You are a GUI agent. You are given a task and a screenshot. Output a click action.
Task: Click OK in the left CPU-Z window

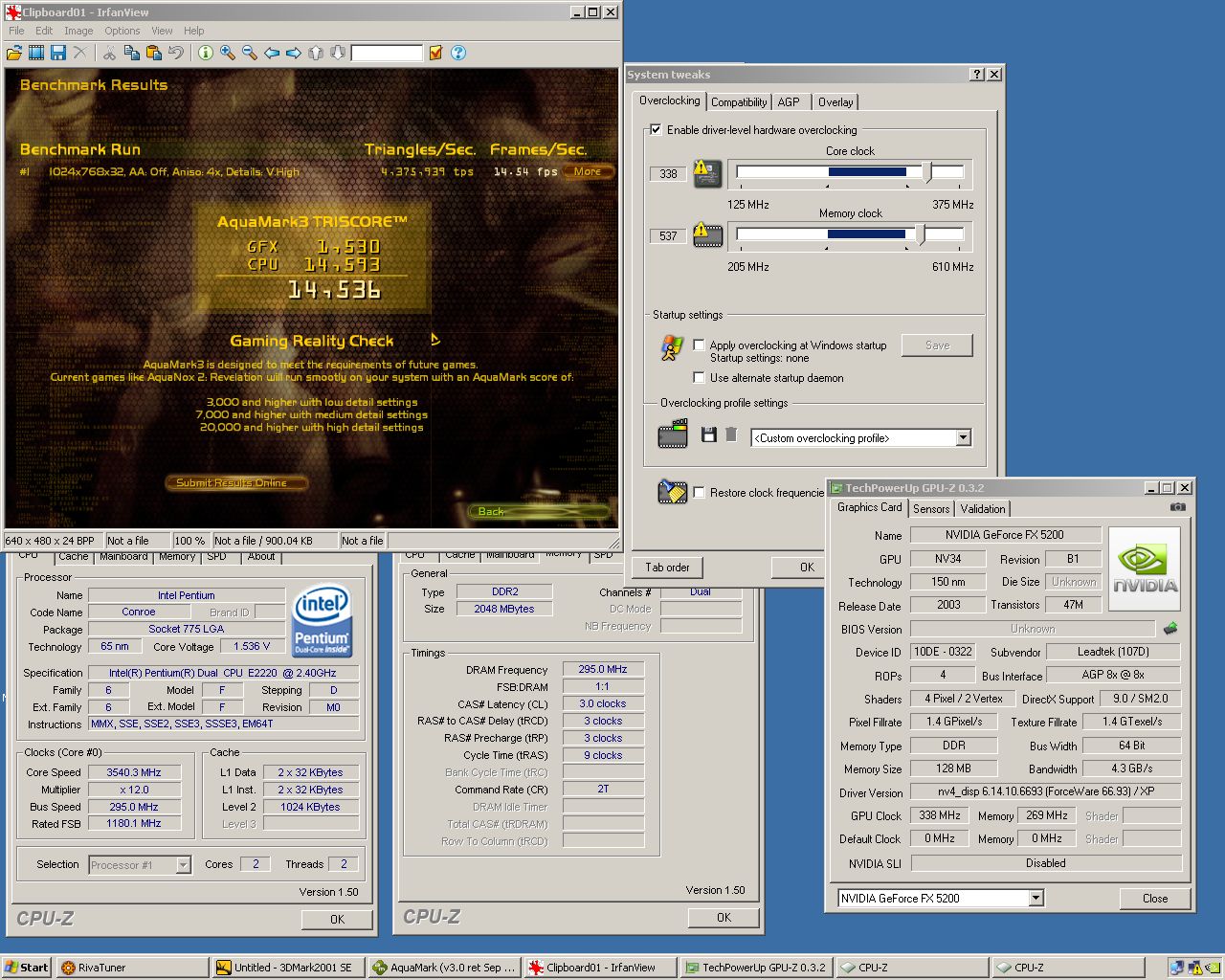pos(337,919)
